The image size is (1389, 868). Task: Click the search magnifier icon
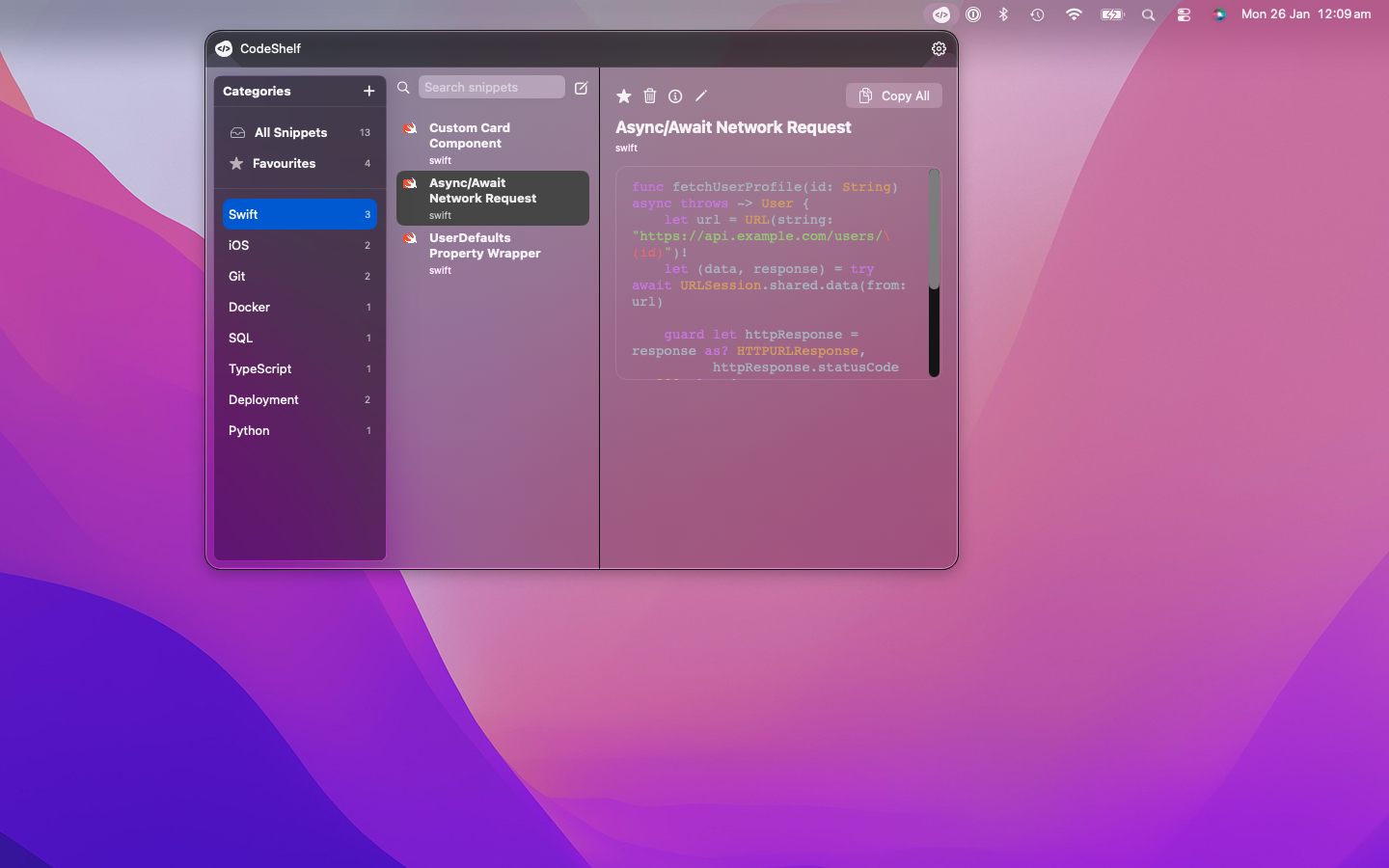(402, 87)
